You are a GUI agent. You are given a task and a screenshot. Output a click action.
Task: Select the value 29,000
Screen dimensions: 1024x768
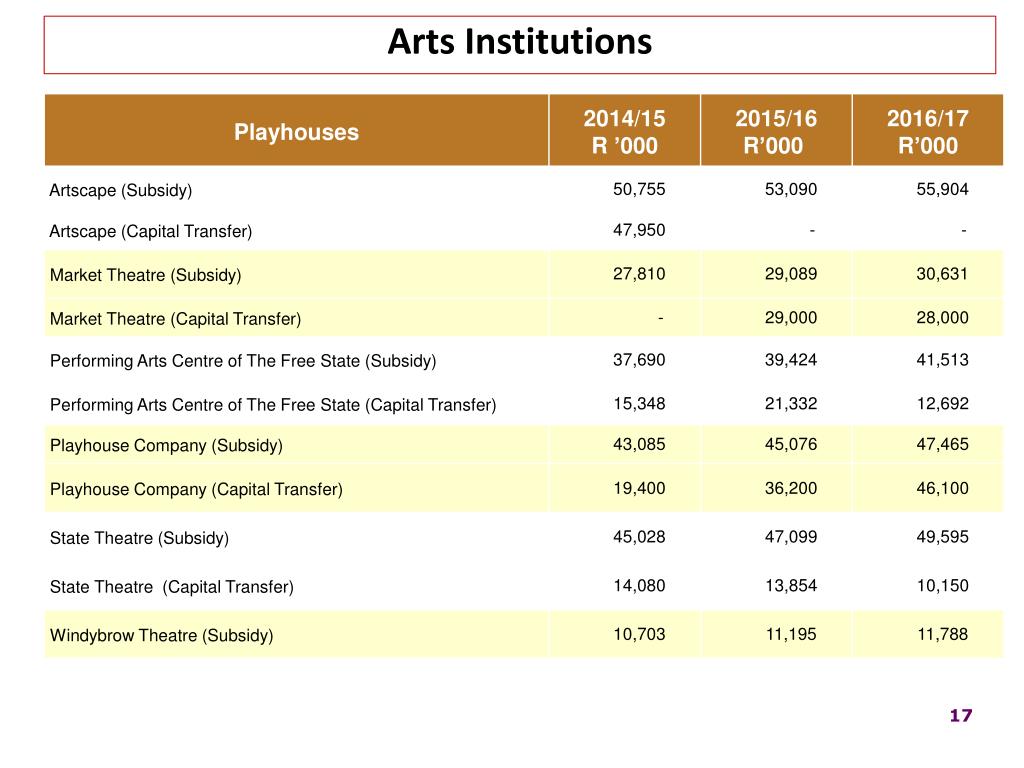791,318
